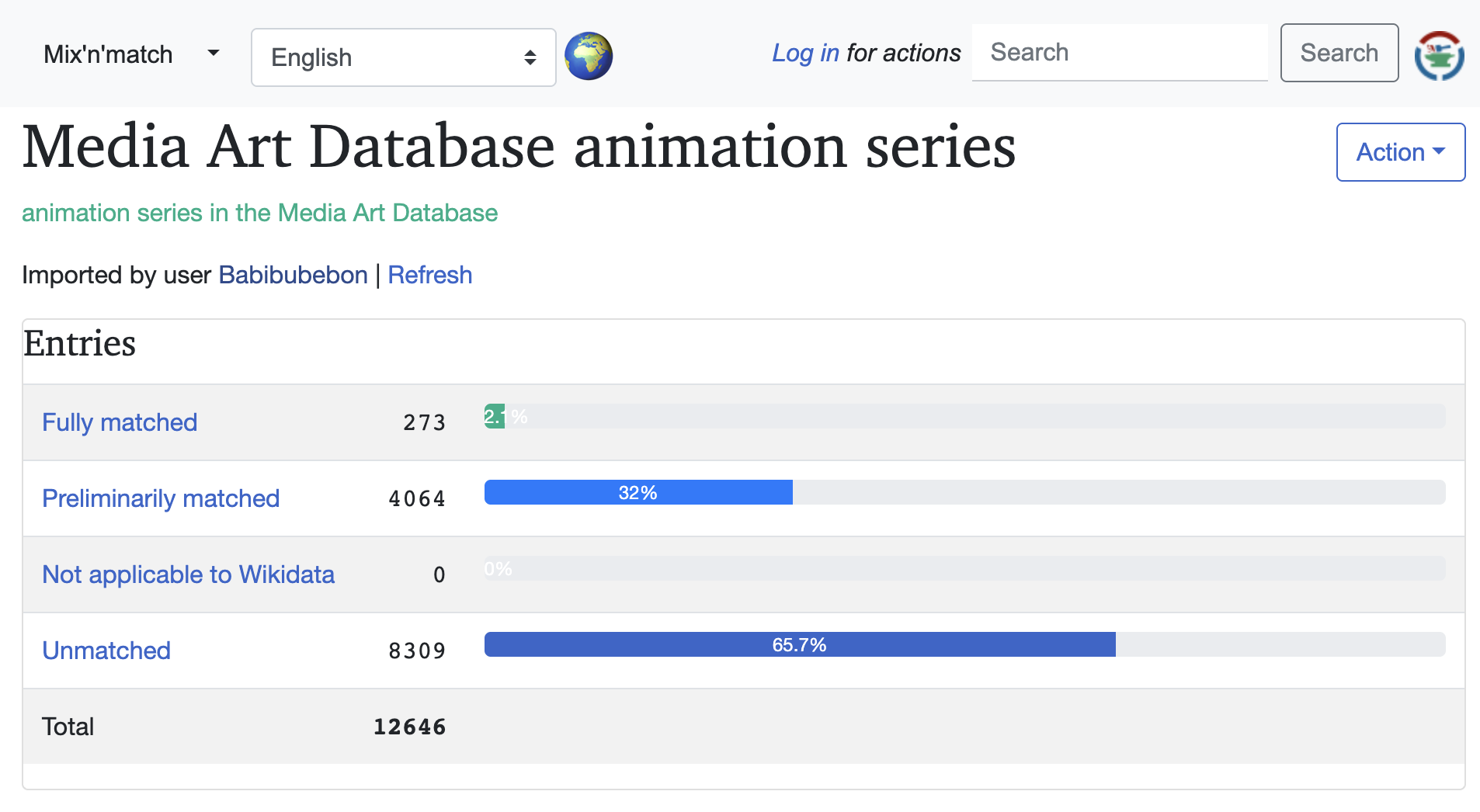Open the Mix'n'match navigation dropdown
The image size is (1480, 812).
130,54
